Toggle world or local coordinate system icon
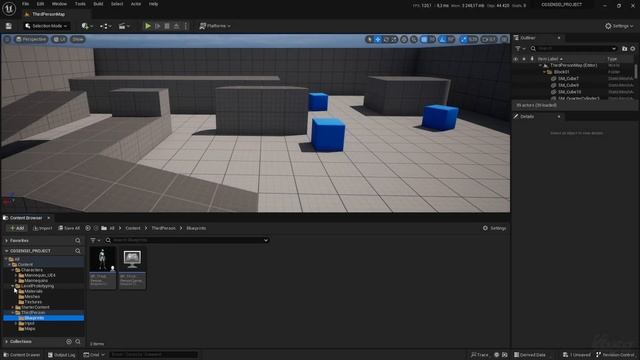Image resolution: width=640 pixels, height=360 pixels. click(x=404, y=39)
